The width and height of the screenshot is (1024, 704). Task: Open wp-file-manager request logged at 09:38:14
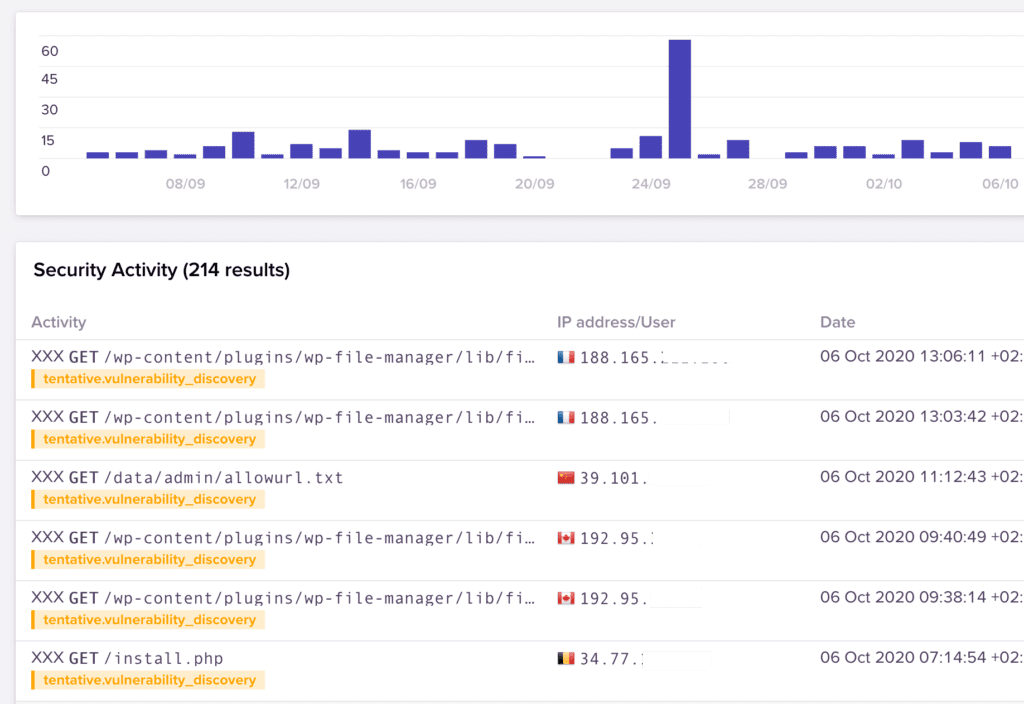coord(283,598)
